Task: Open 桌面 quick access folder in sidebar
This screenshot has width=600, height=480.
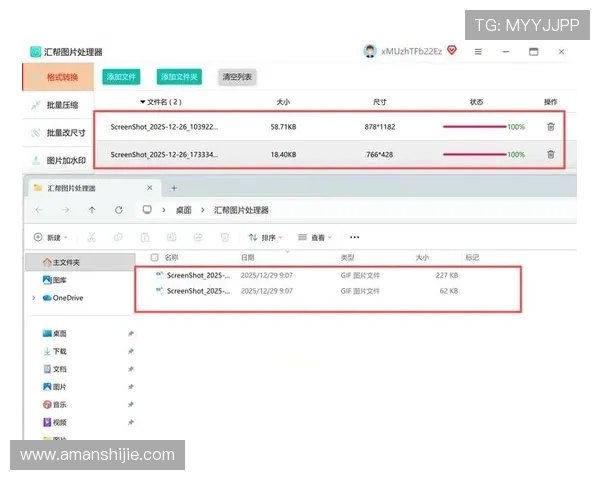Action: click(55, 333)
